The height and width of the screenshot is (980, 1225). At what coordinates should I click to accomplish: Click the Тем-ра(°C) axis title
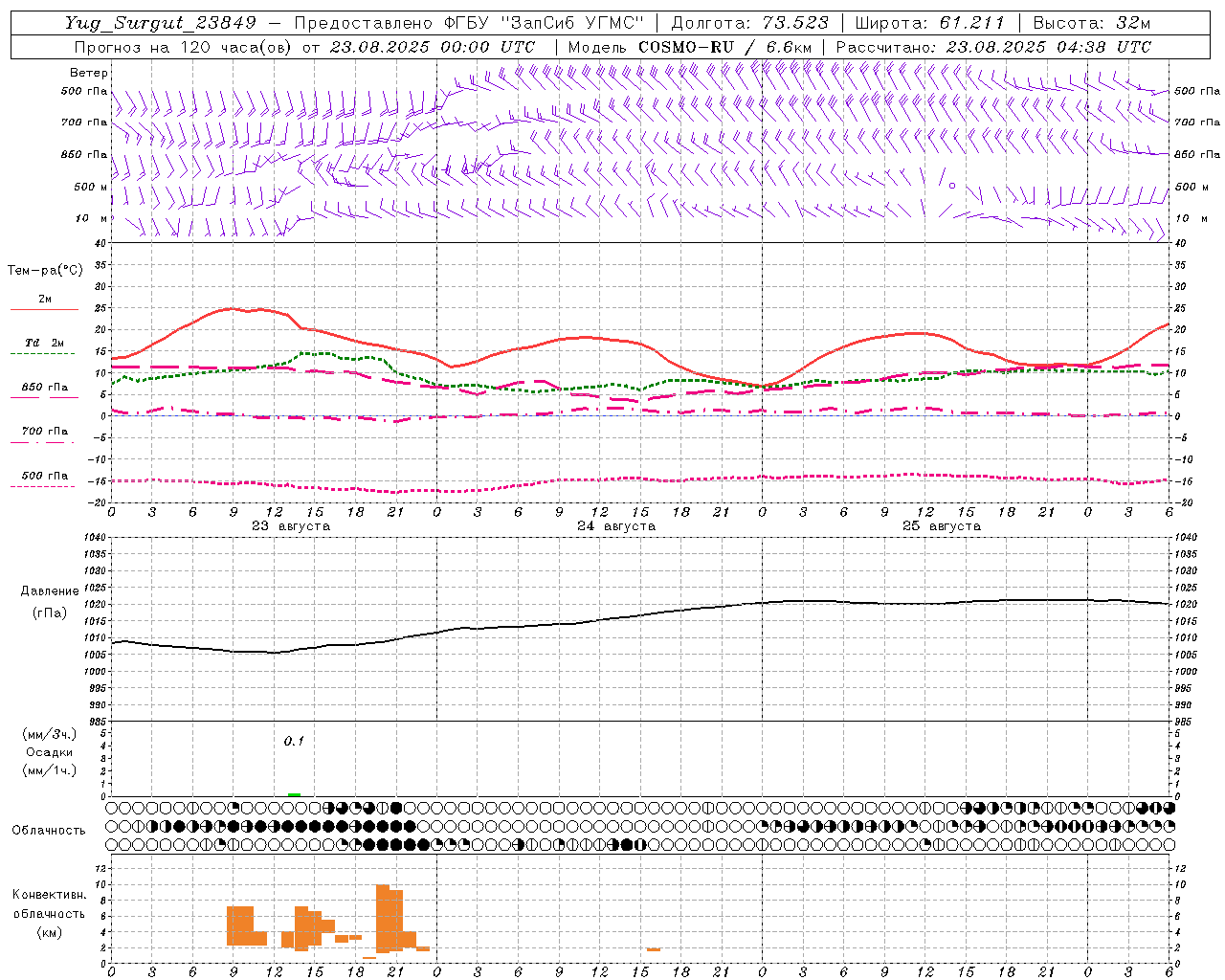point(45,271)
